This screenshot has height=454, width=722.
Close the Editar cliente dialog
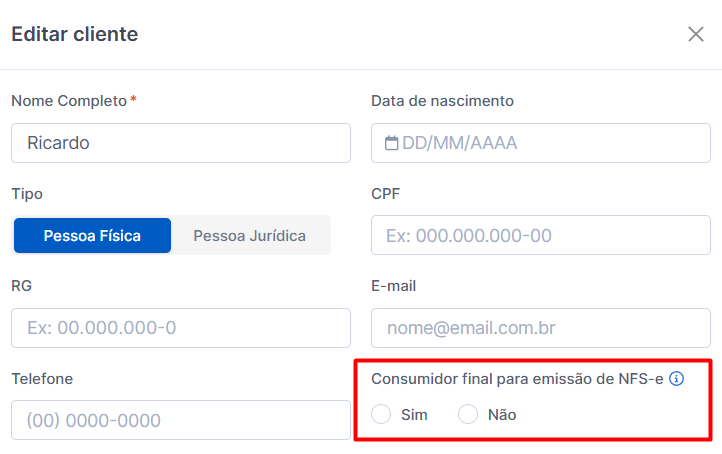click(696, 34)
